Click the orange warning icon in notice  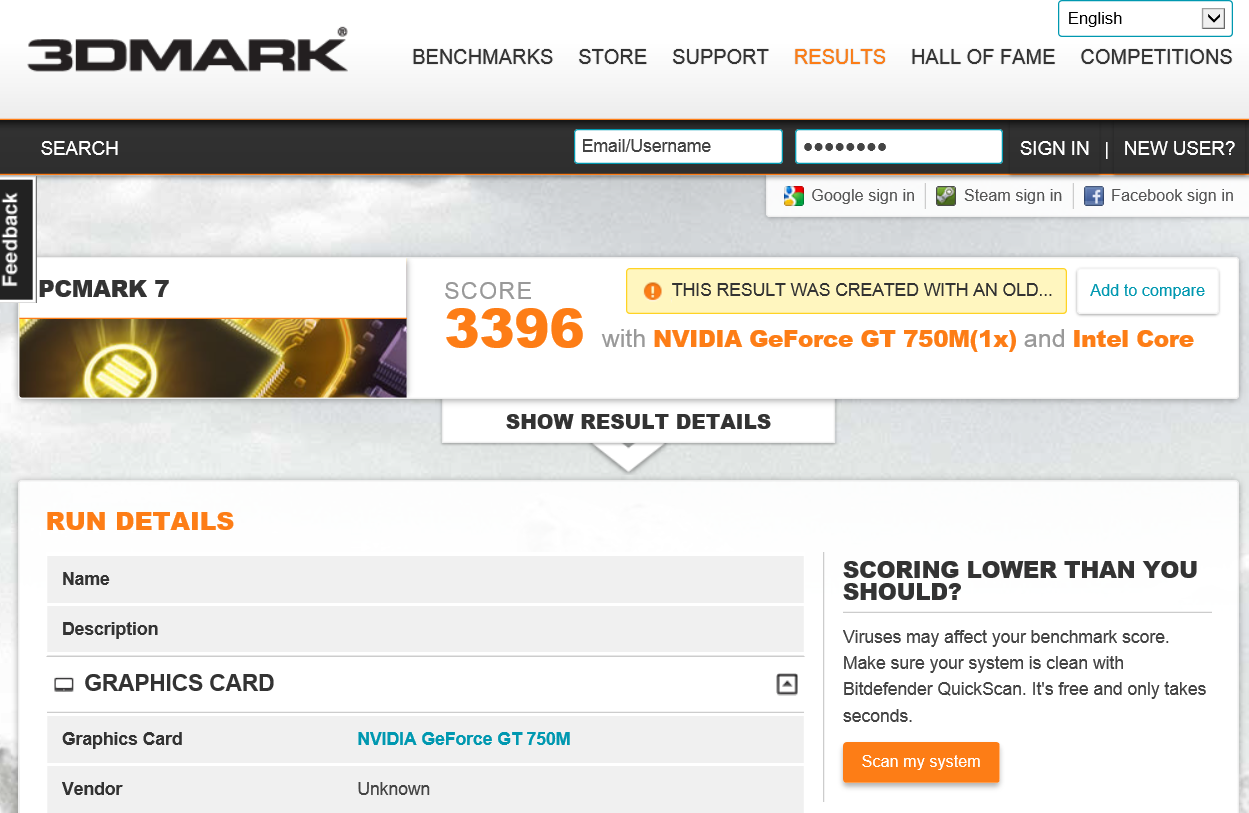click(x=653, y=291)
